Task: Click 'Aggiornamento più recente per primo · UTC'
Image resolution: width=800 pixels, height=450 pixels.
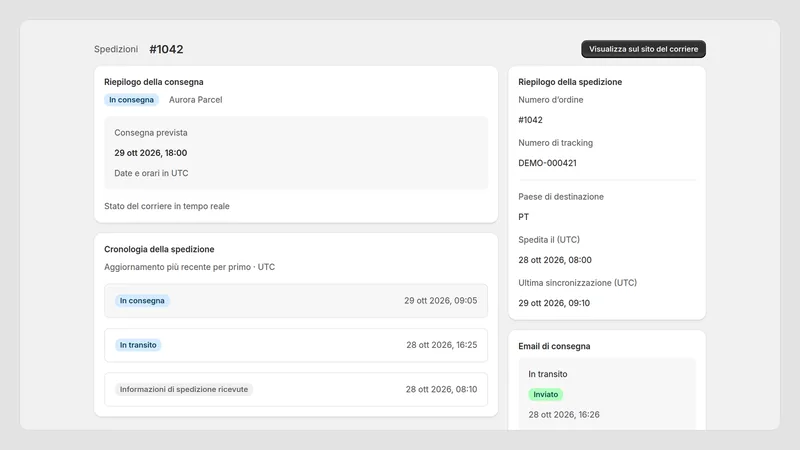Action: pos(189,267)
